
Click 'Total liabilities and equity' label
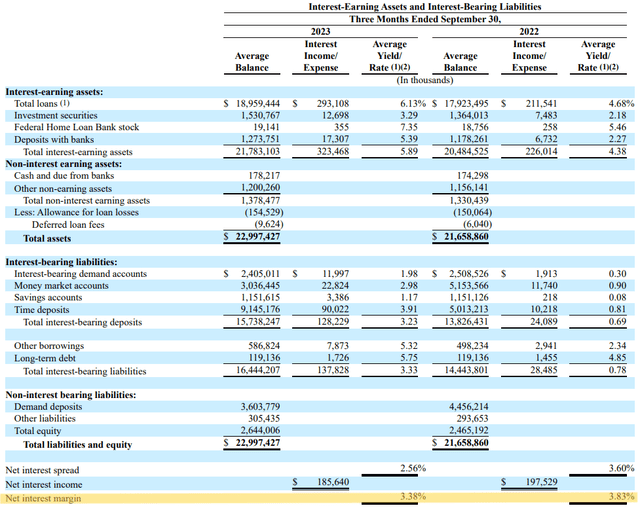(x=78, y=444)
